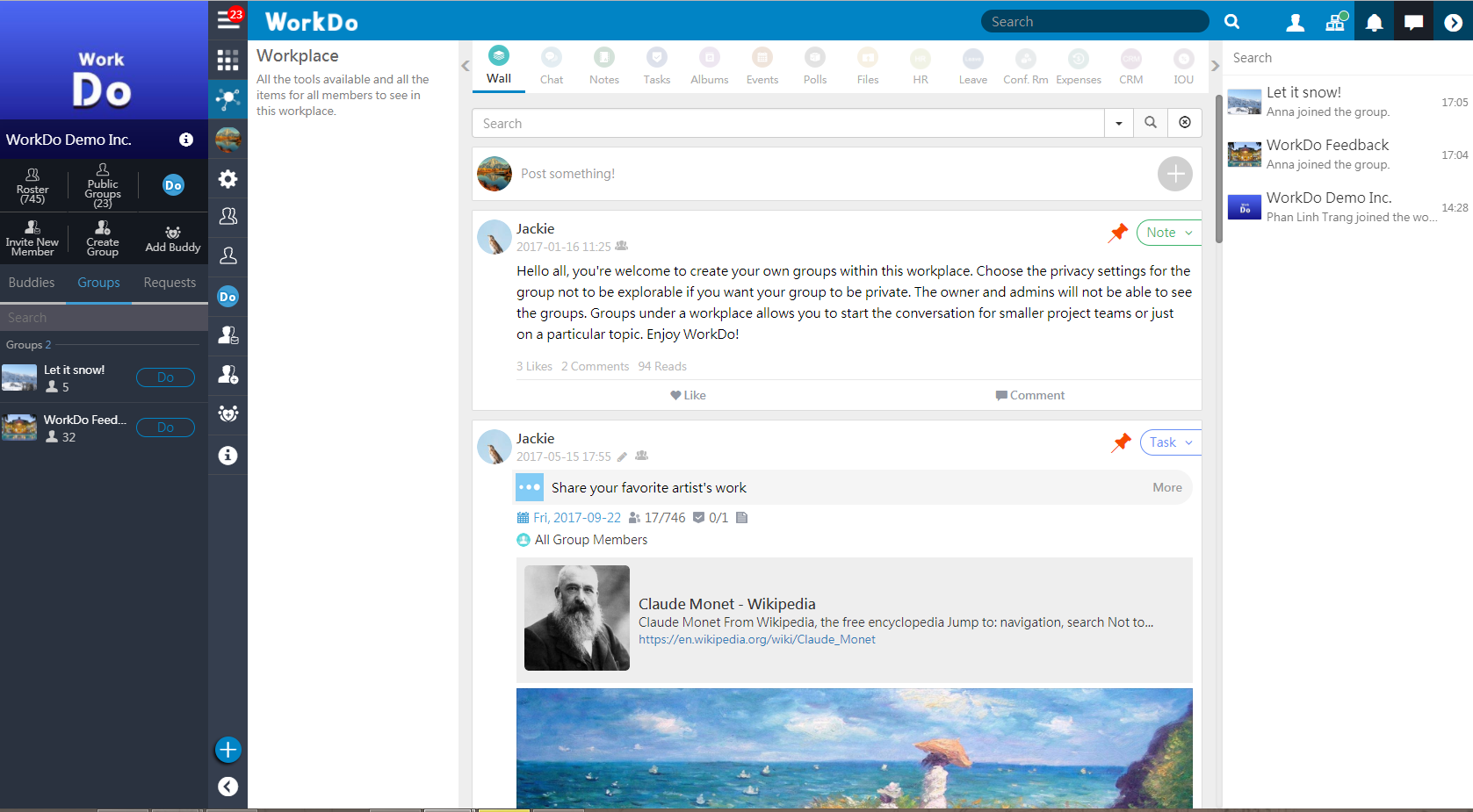The image size is (1473, 812).
Task: Click the info icon next to WorkDo Demo Inc.
Action: pos(186,139)
